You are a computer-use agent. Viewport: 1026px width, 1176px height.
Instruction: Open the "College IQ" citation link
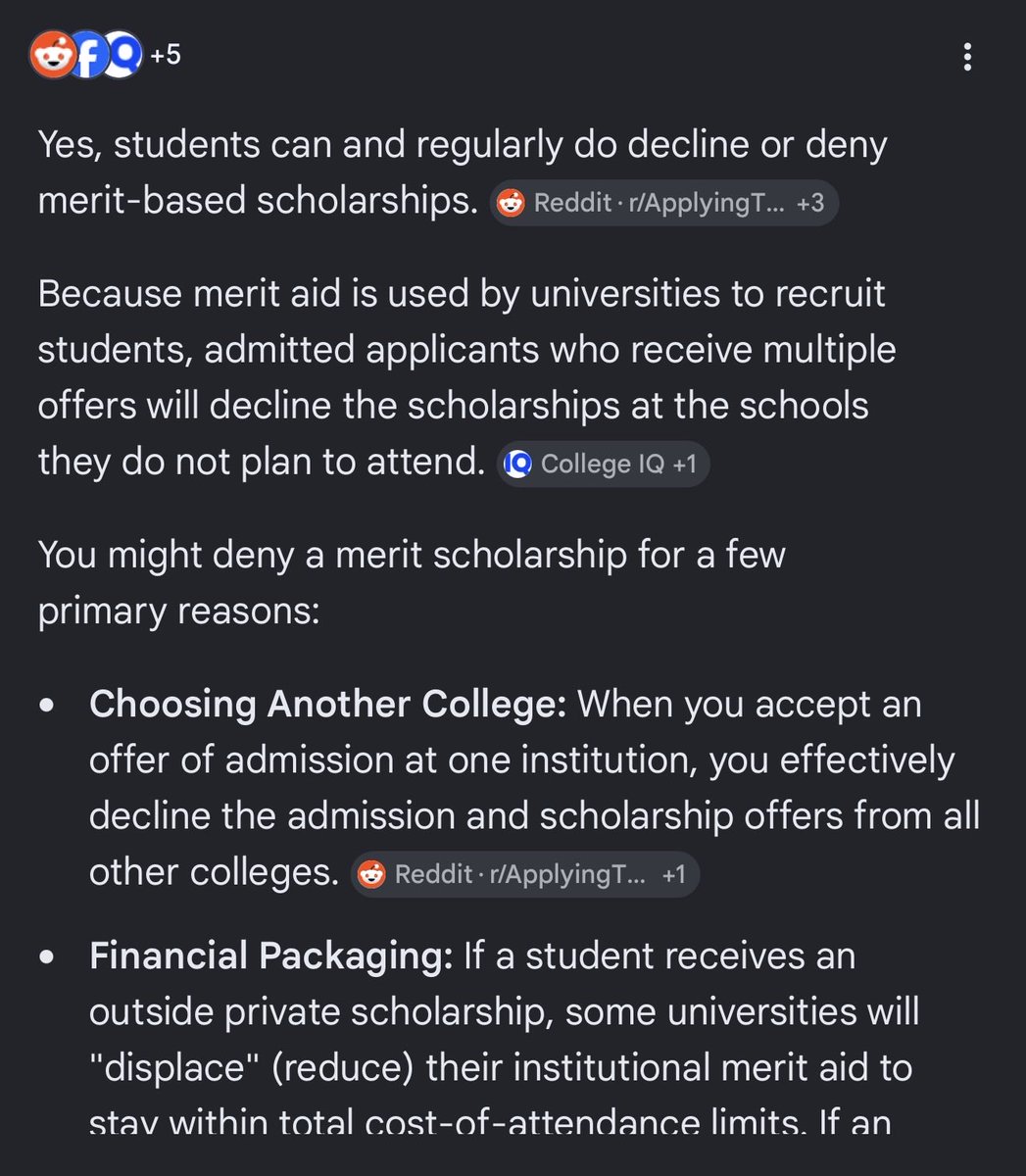coord(604,464)
